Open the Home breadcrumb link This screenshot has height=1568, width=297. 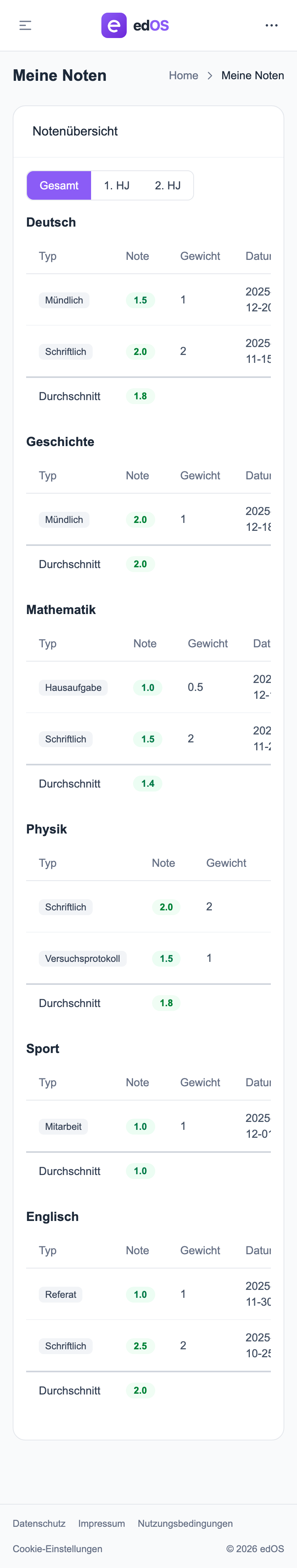[184, 76]
